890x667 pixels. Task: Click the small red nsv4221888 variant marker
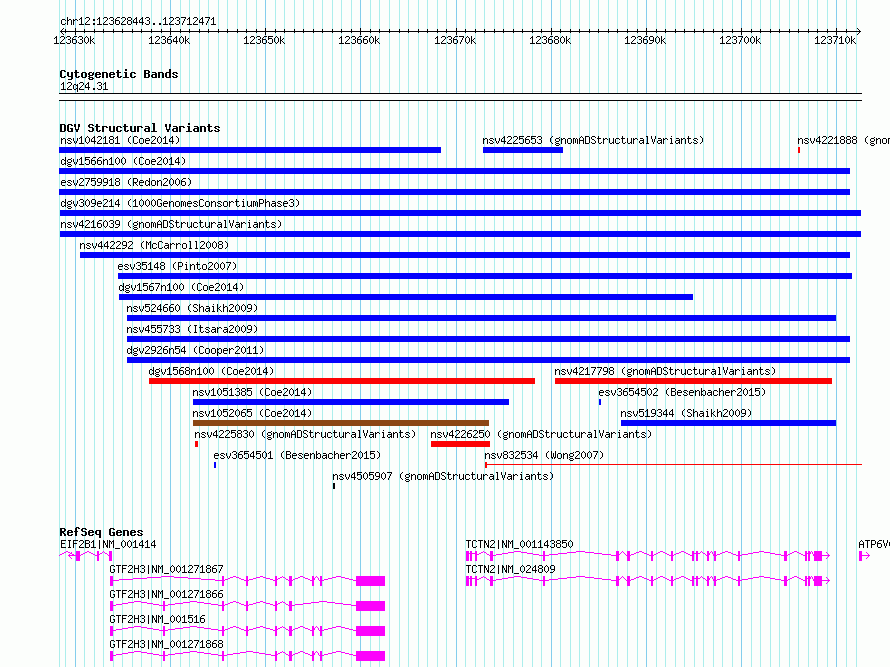tap(799, 150)
